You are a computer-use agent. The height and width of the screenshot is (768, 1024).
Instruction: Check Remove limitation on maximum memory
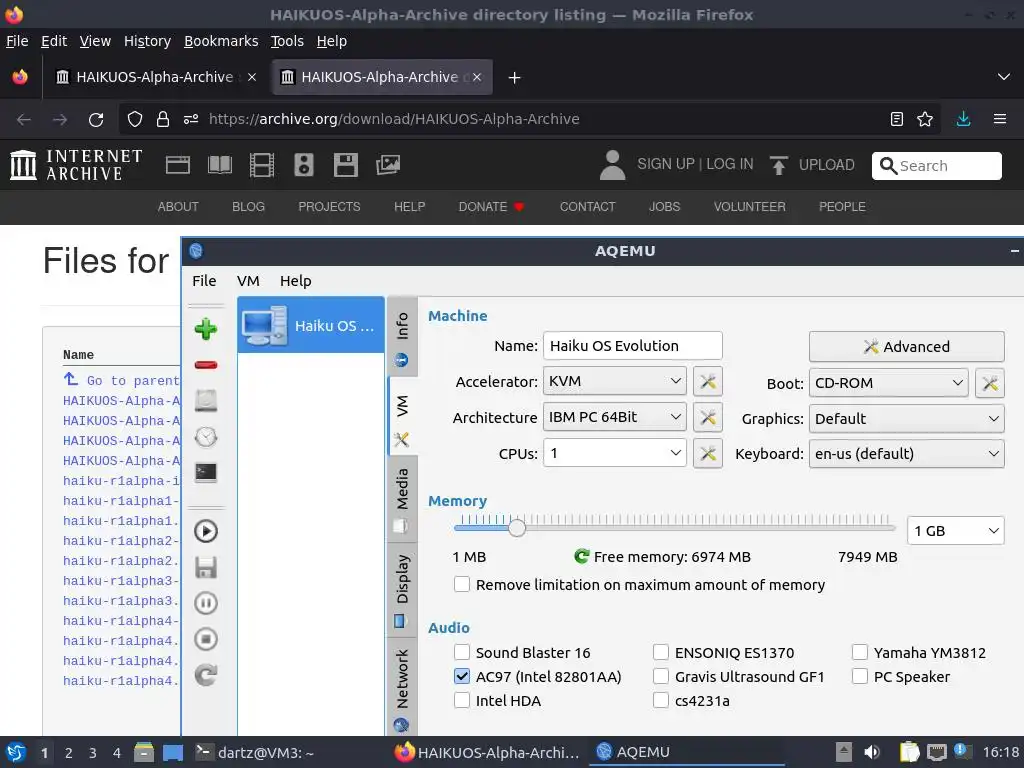coord(462,584)
